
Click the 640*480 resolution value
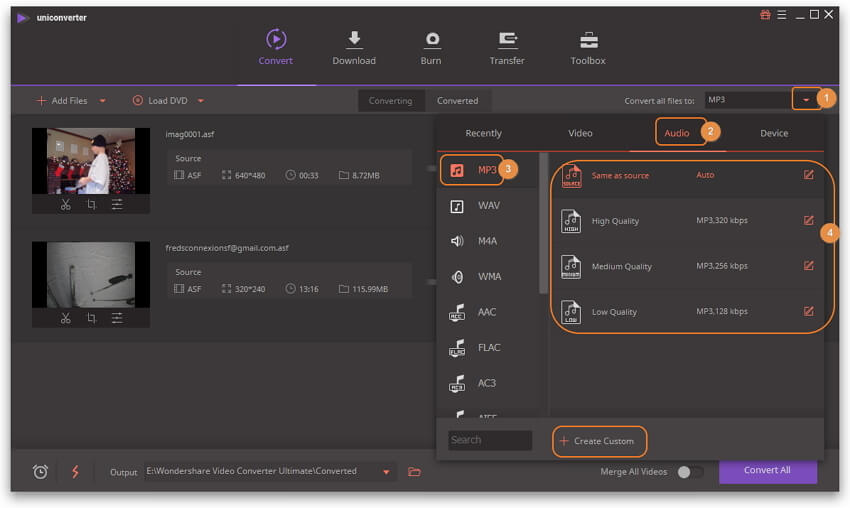point(250,176)
